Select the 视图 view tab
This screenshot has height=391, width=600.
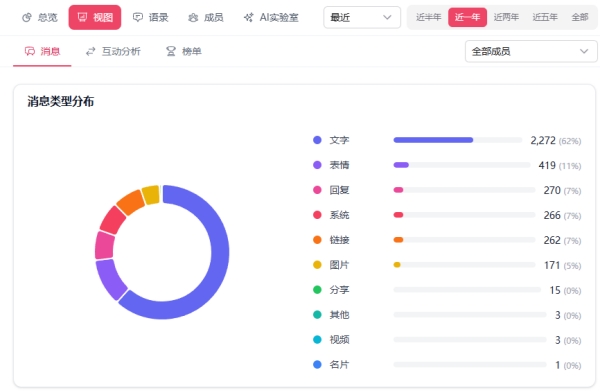coord(95,17)
